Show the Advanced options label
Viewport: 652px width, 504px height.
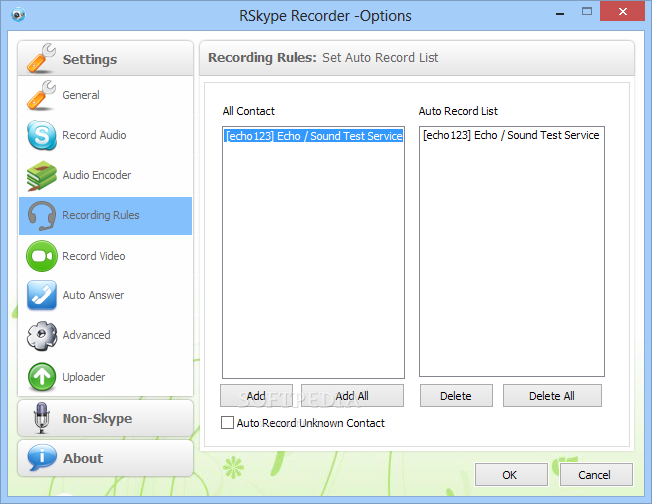86,335
